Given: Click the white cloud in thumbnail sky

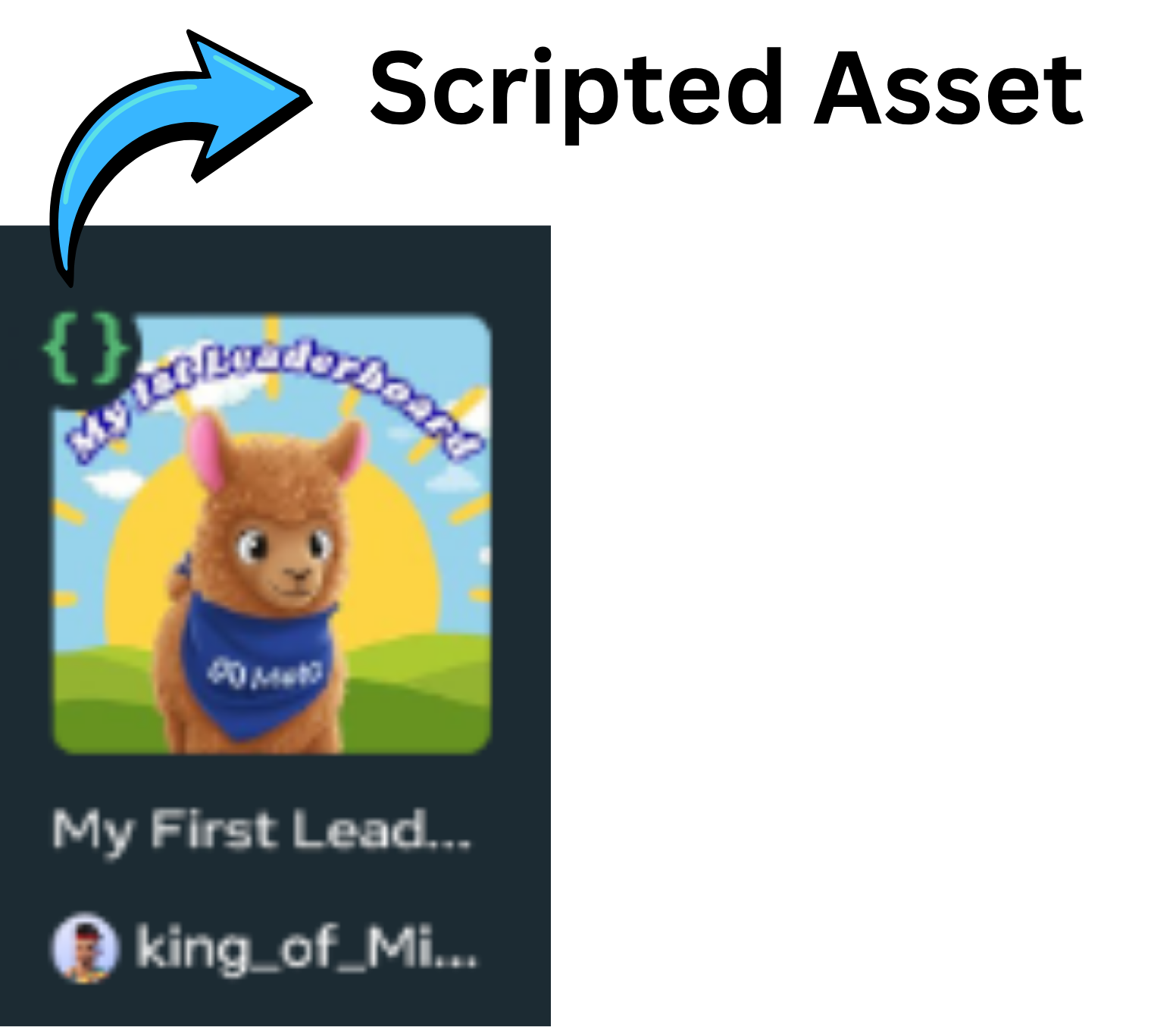Looking at the screenshot, I should pos(114,484).
